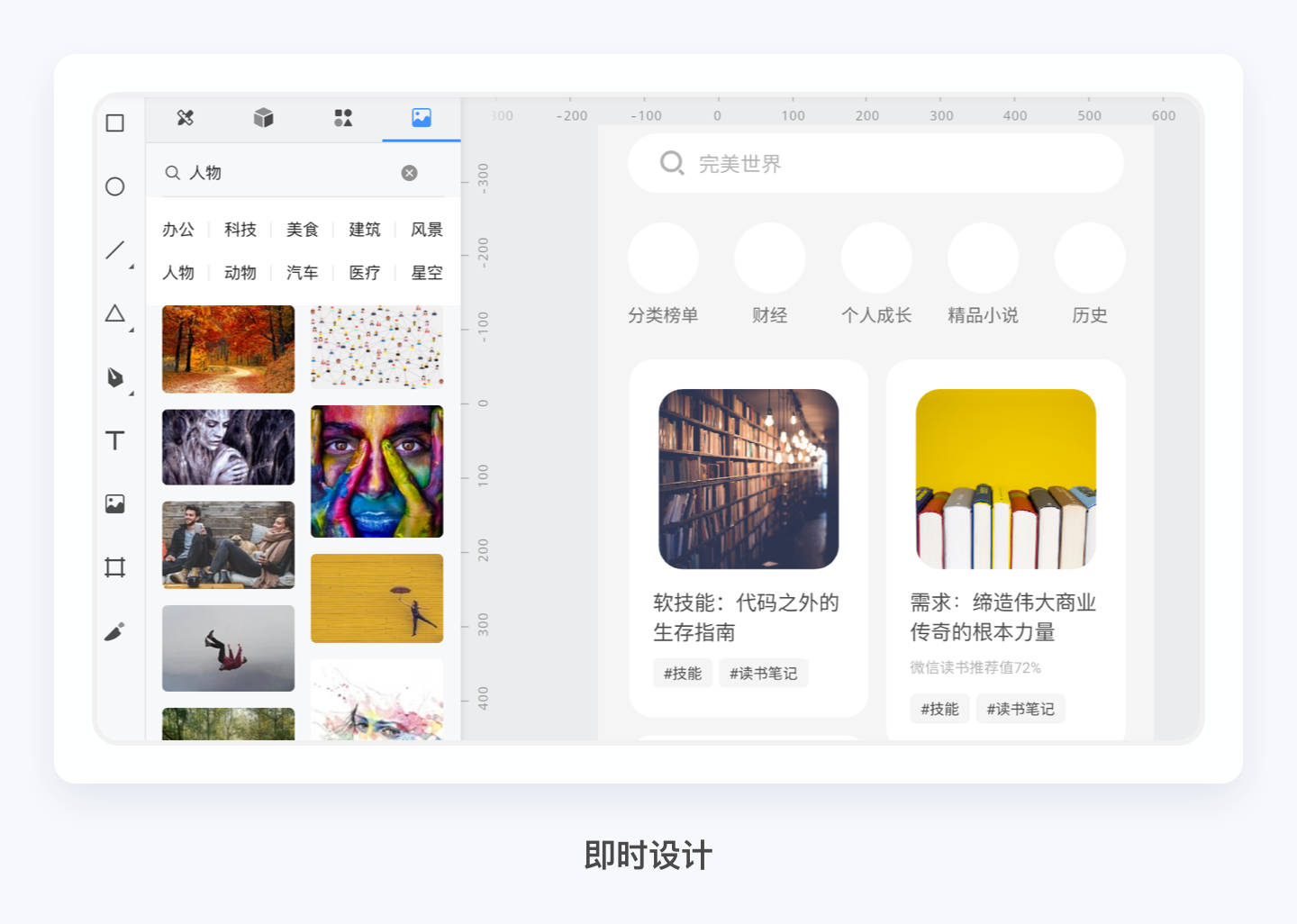
Task: Clear the 人物 search query
Action: 410,173
